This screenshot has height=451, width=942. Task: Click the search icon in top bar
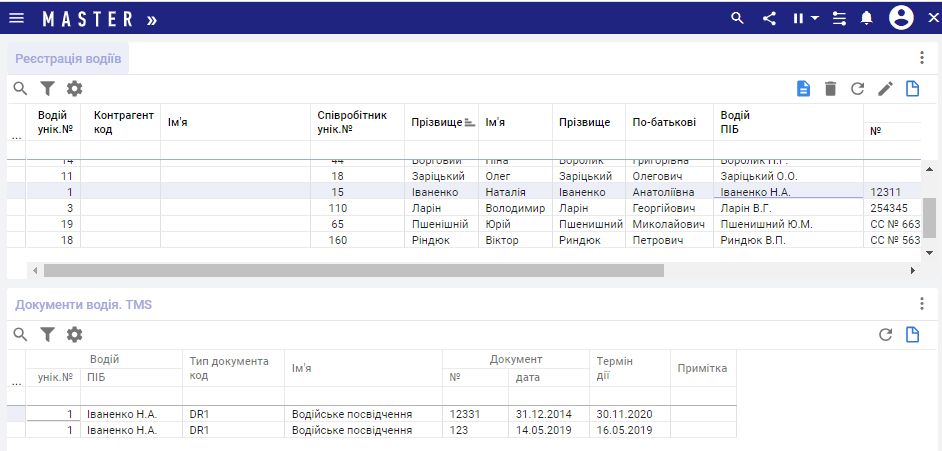(x=738, y=18)
